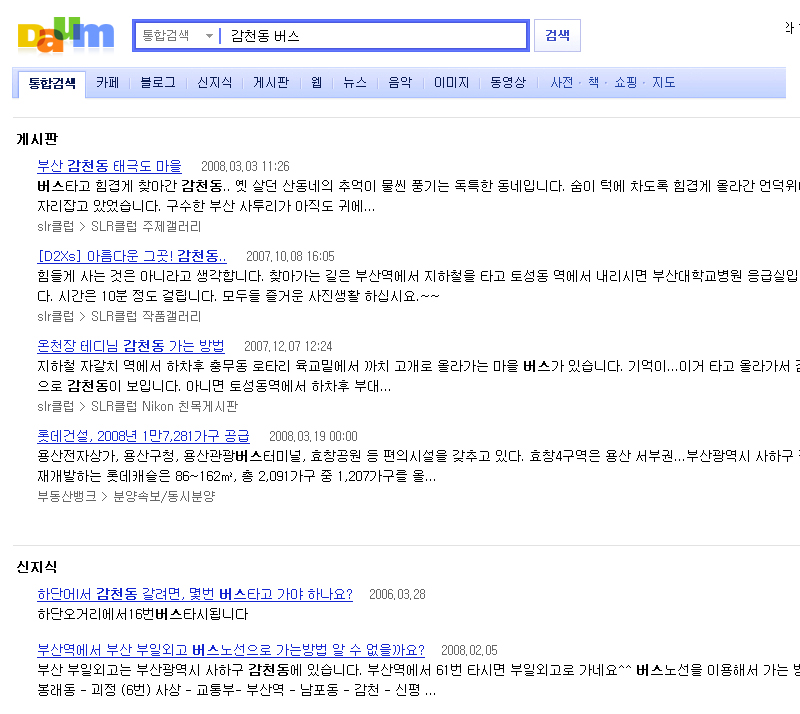Open the 동영상 tab
This screenshot has height=714, width=800.
tap(508, 82)
